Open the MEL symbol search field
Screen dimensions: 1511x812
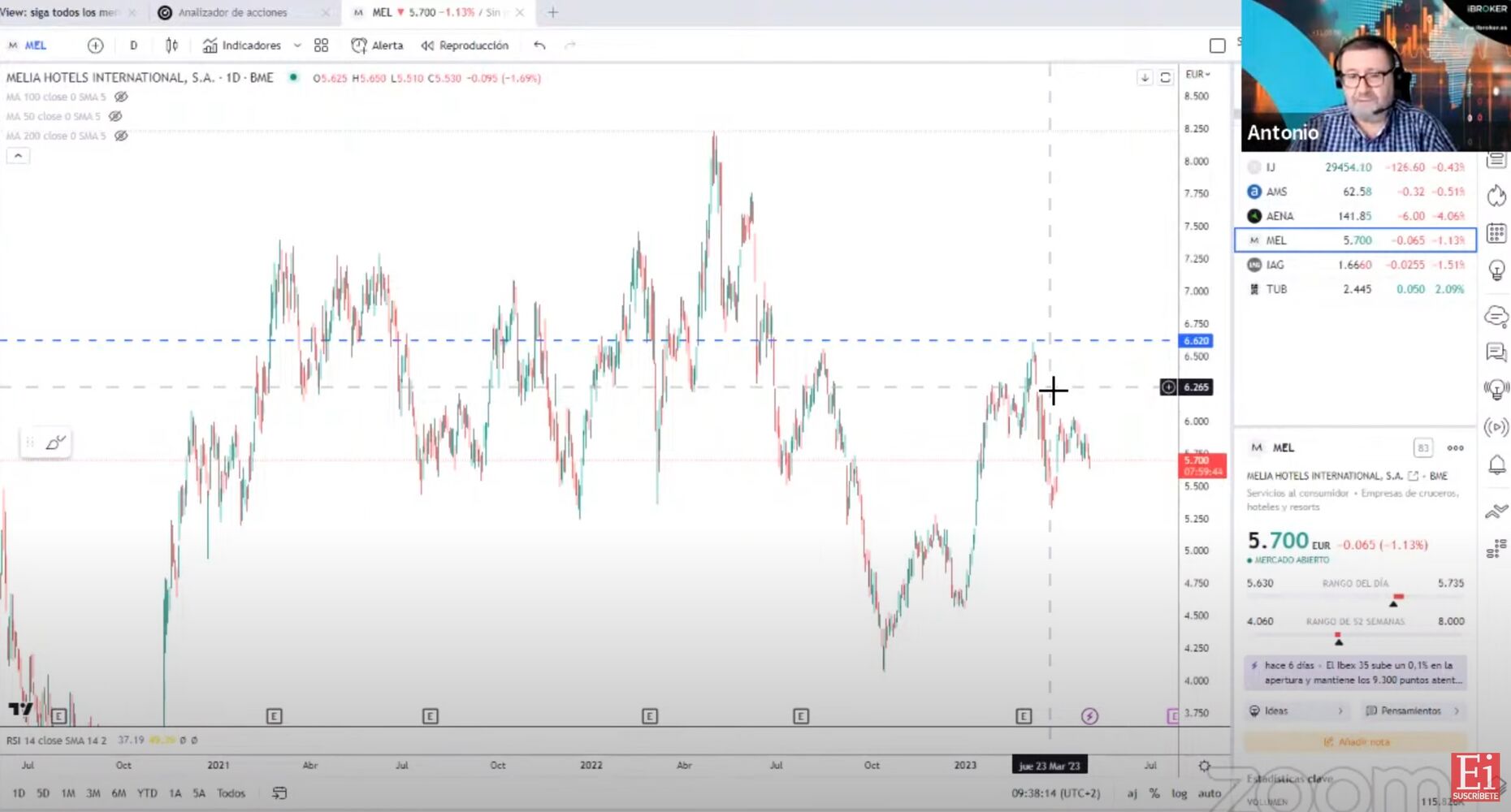point(28,45)
